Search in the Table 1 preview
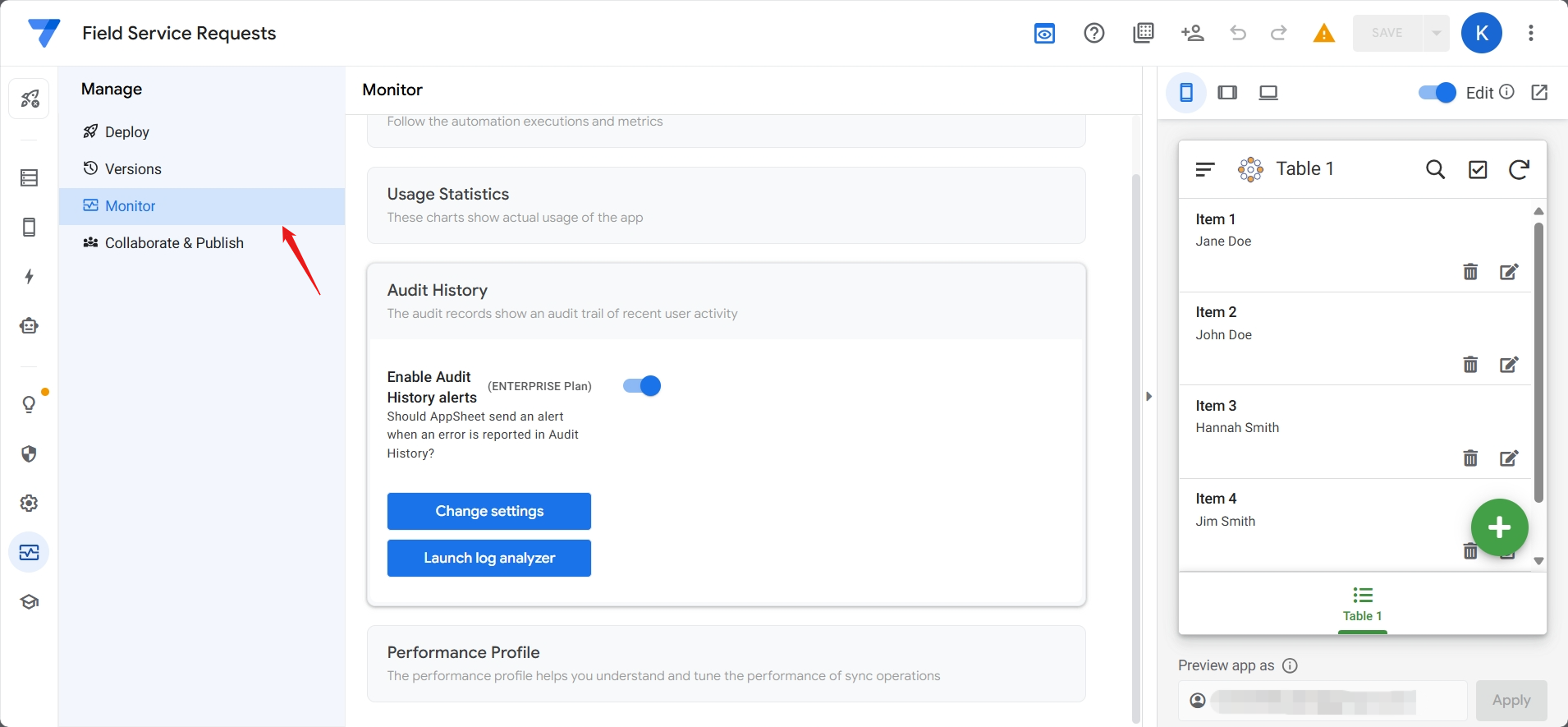The image size is (1568, 727). pos(1436,169)
